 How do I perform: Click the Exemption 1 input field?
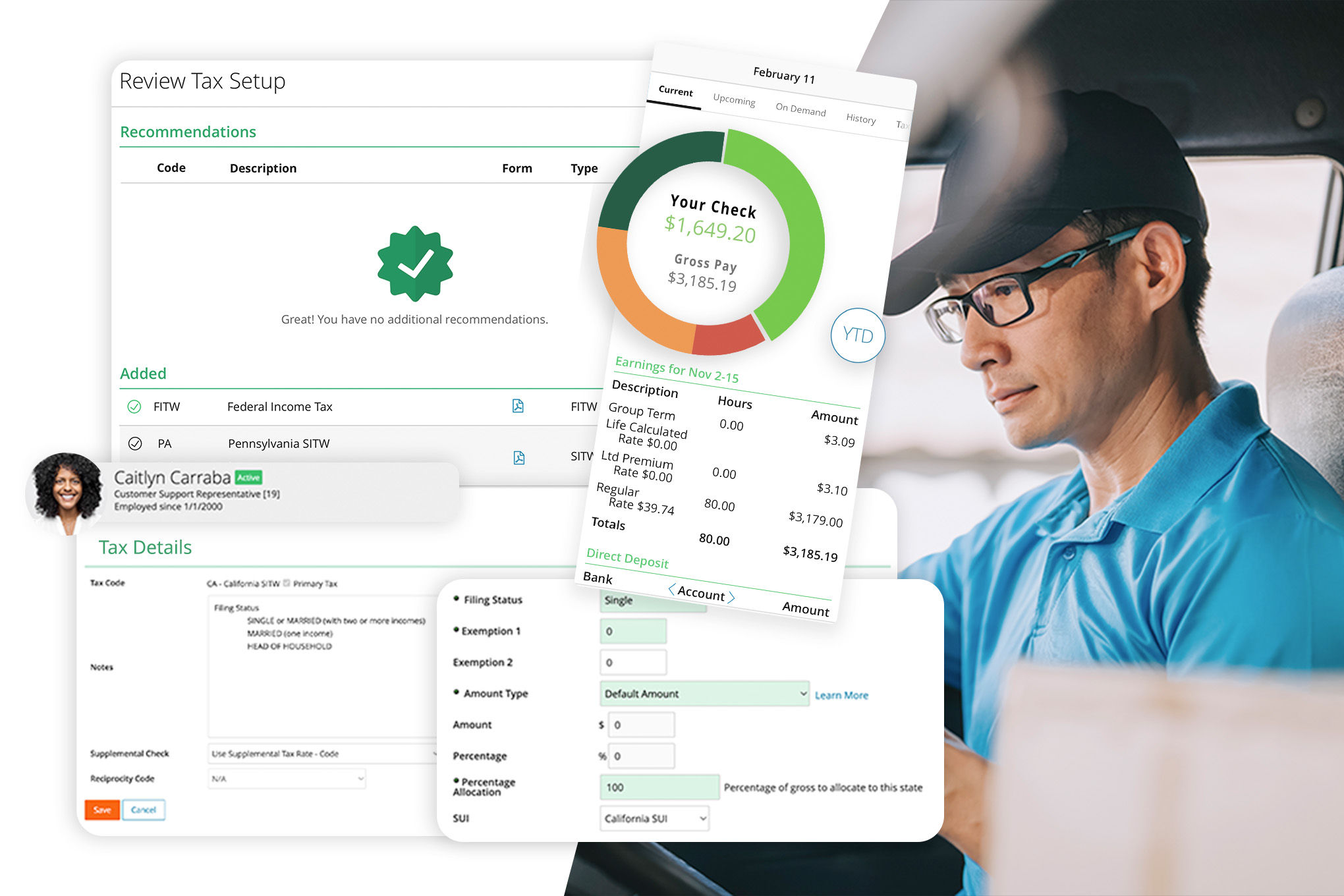(633, 631)
